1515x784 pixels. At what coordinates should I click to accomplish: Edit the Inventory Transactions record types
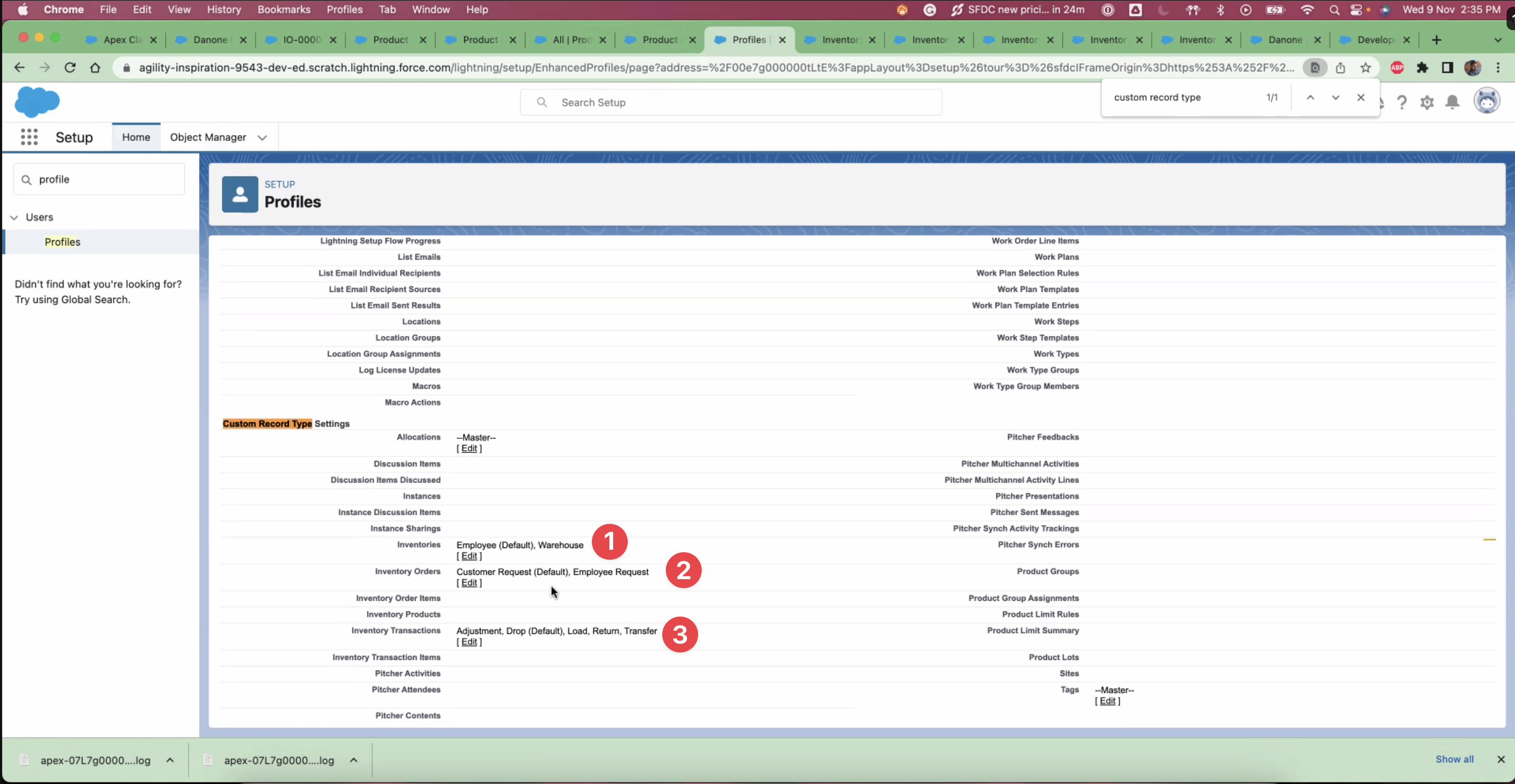469,643
